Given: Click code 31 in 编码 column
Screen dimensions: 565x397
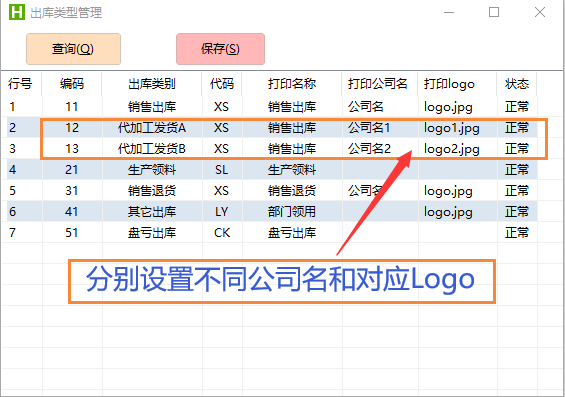Looking at the screenshot, I should (x=72, y=190).
